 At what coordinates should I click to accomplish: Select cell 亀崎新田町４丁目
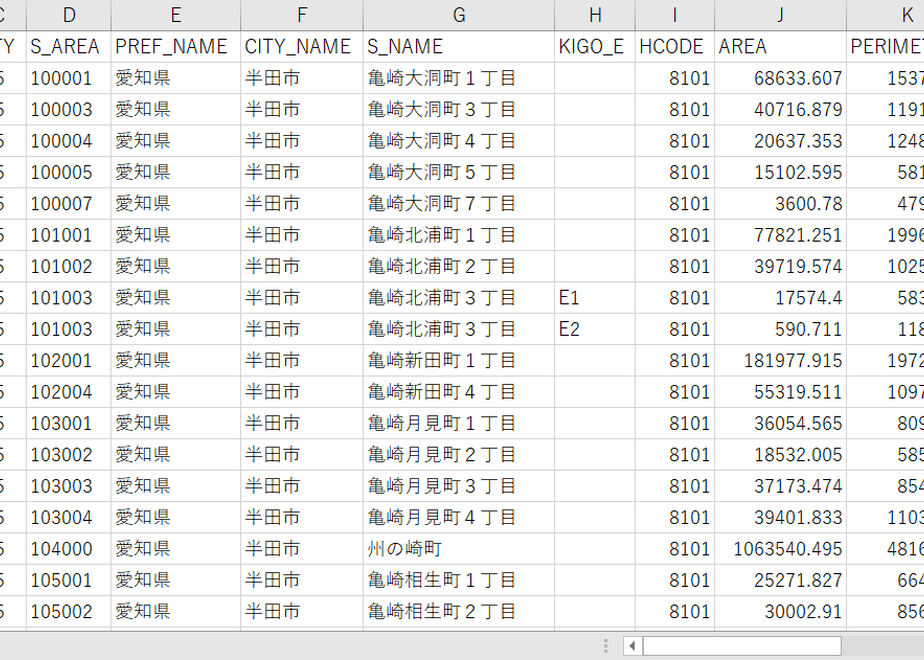pyautogui.click(x=458, y=392)
